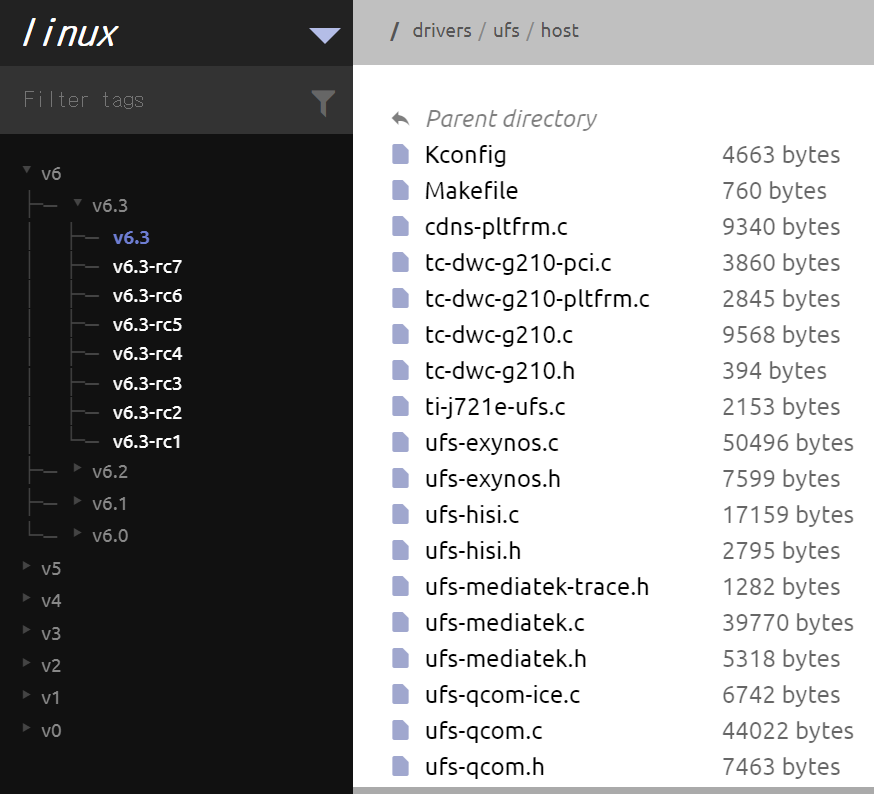The height and width of the screenshot is (794, 874).
Task: Click the file icon next to ufs-qcom.h
Action: coord(400,766)
